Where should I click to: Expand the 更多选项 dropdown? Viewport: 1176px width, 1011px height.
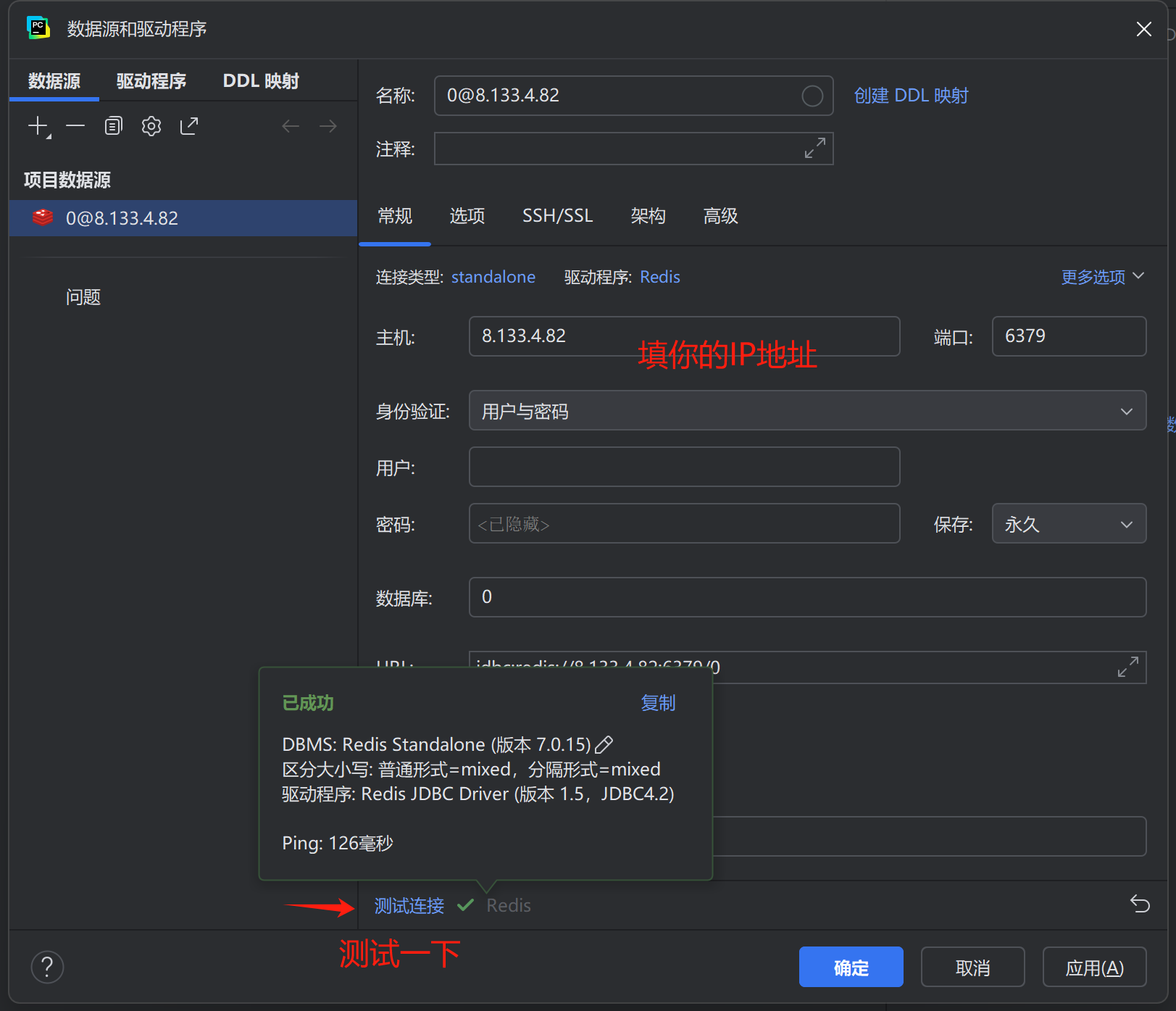point(1103,277)
